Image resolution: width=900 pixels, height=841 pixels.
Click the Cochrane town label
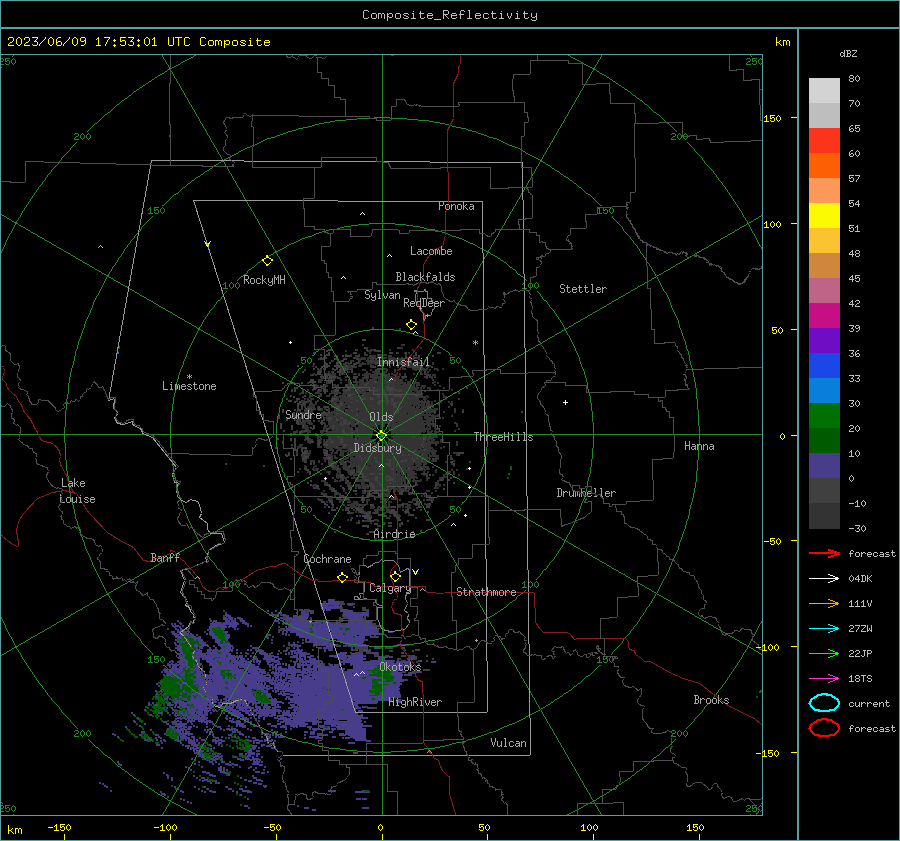point(327,559)
